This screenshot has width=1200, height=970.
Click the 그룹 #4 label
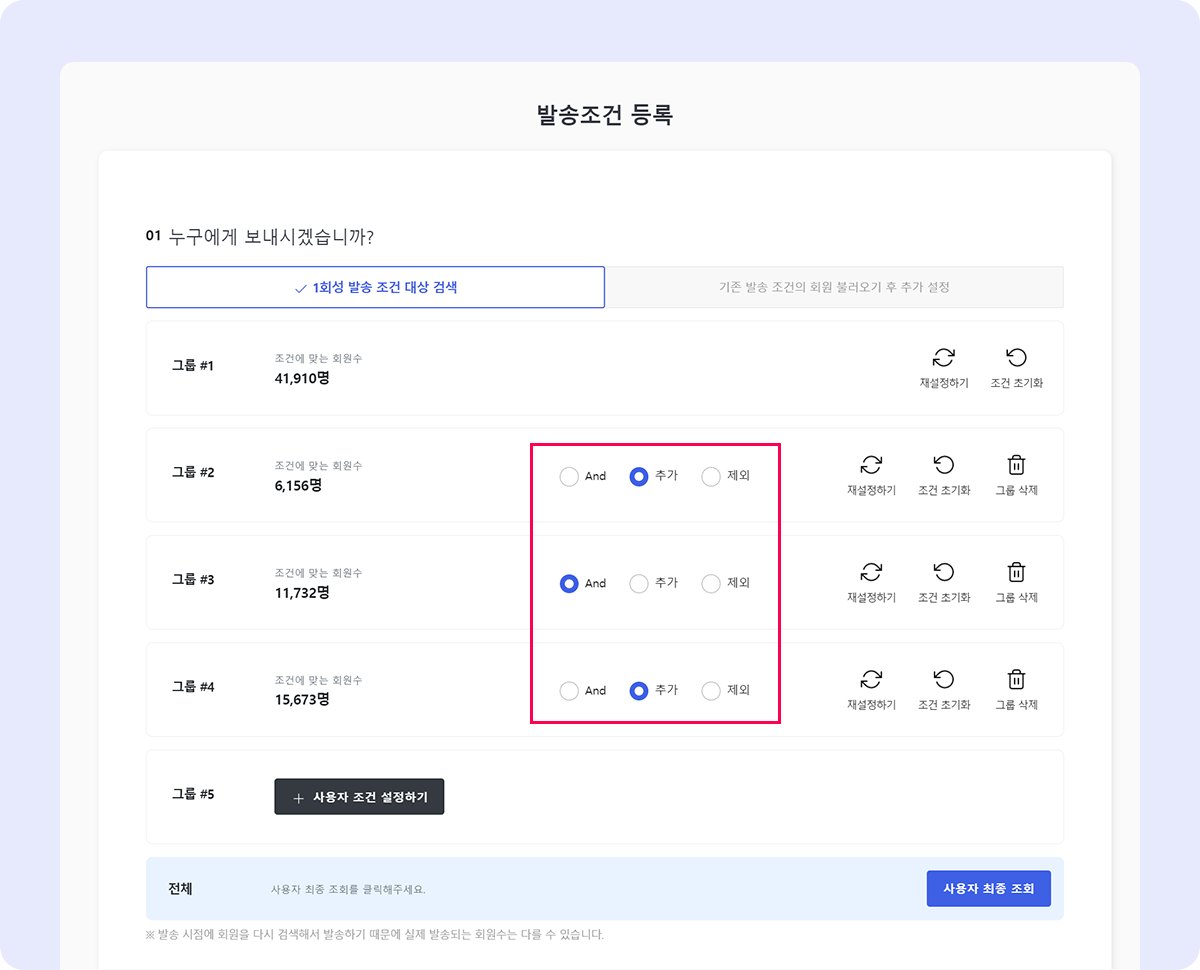pos(193,687)
